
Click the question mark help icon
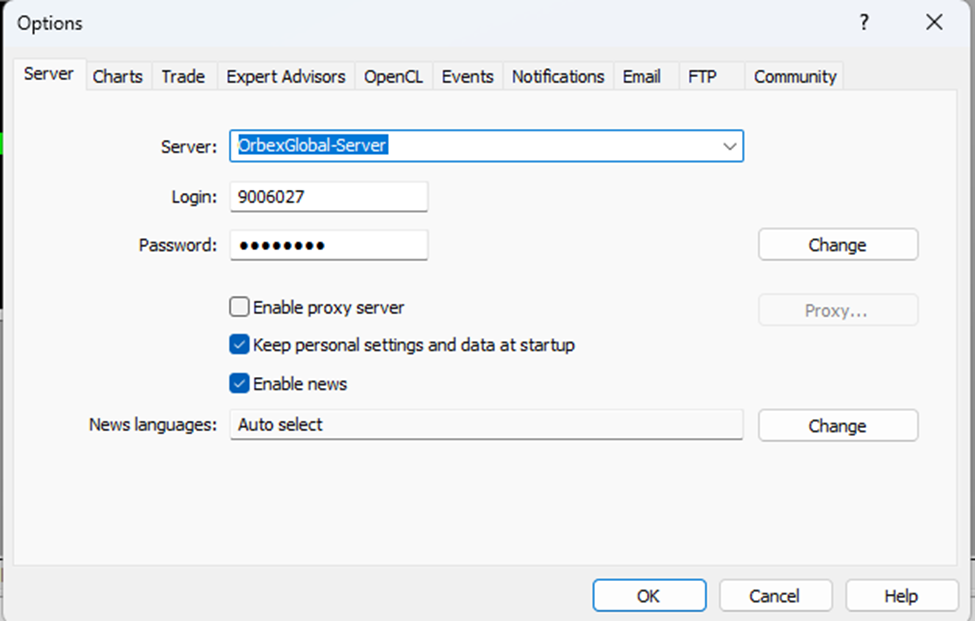(864, 23)
